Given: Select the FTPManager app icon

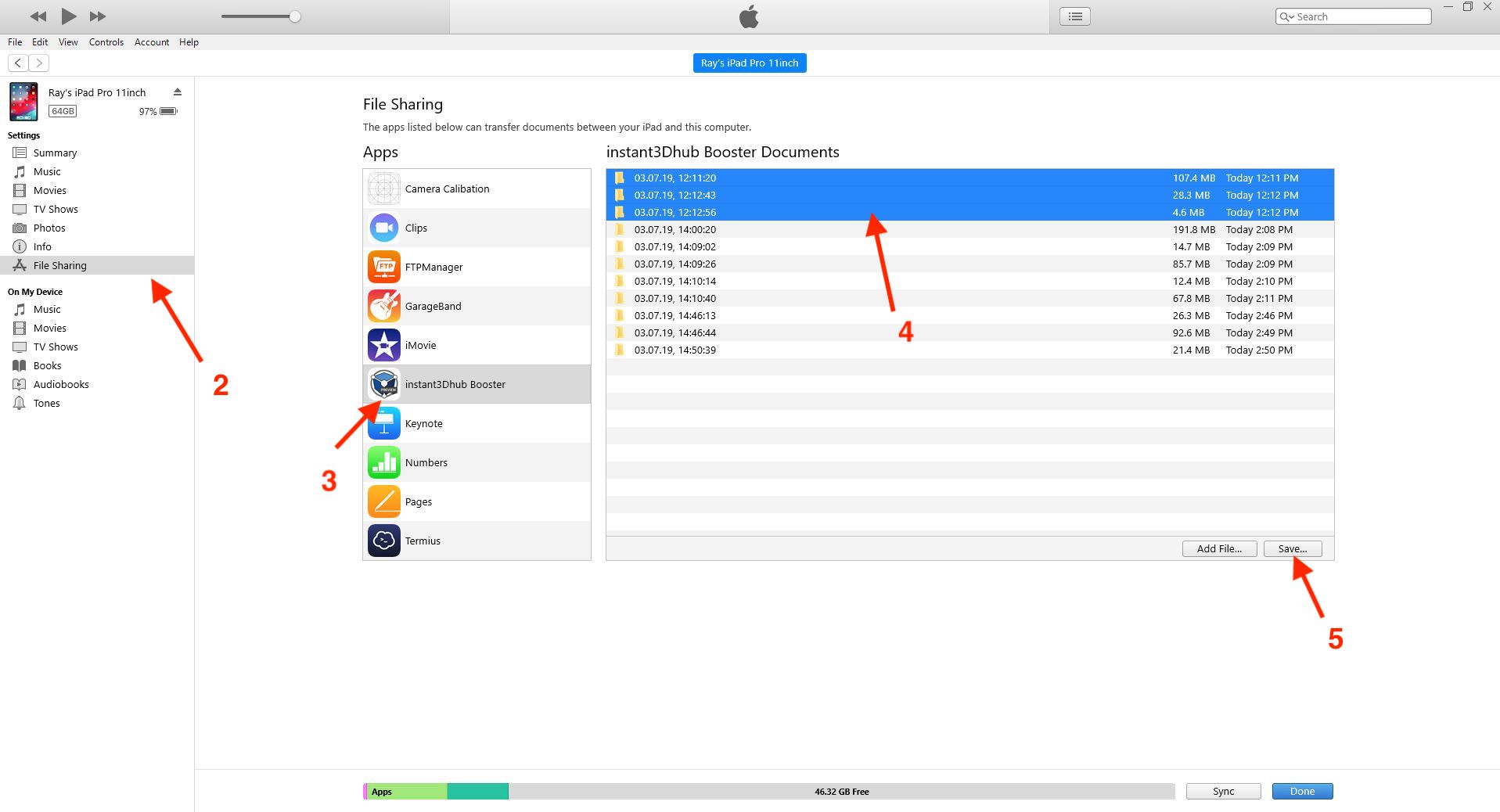Looking at the screenshot, I should tap(384, 267).
